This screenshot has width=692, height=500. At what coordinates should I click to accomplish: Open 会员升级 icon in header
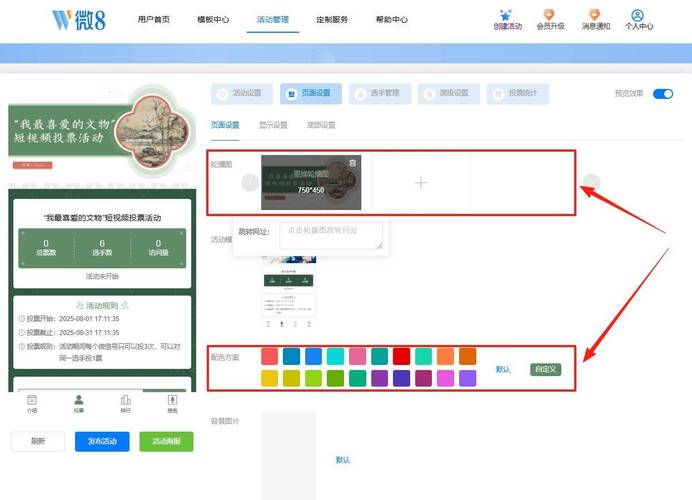[x=549, y=15]
